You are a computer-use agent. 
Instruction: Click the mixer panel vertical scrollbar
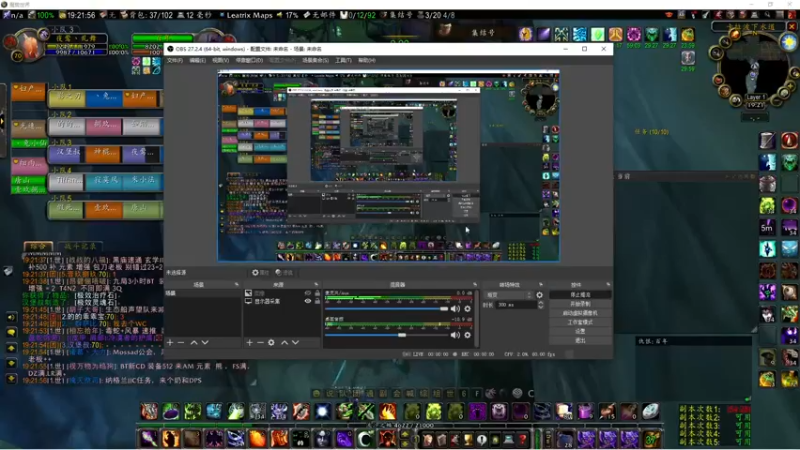[x=477, y=319]
